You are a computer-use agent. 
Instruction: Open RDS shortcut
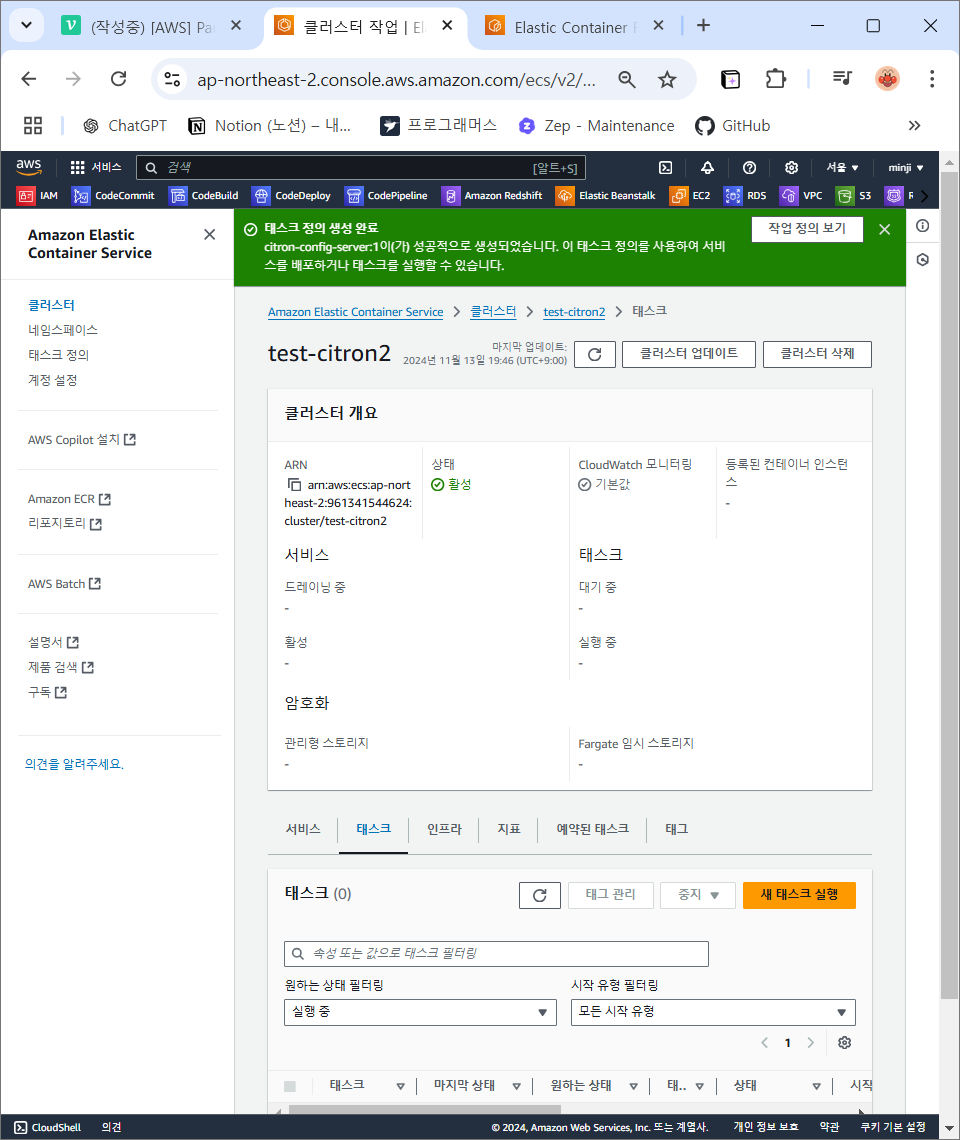tap(745, 196)
